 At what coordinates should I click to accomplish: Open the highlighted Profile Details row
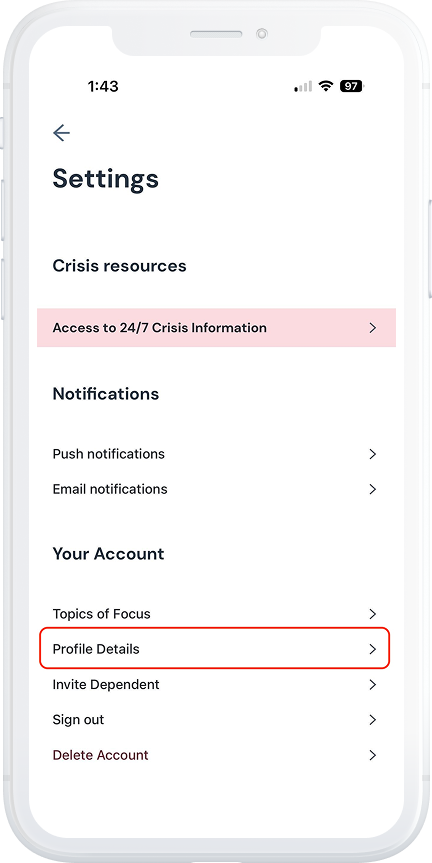coord(215,648)
